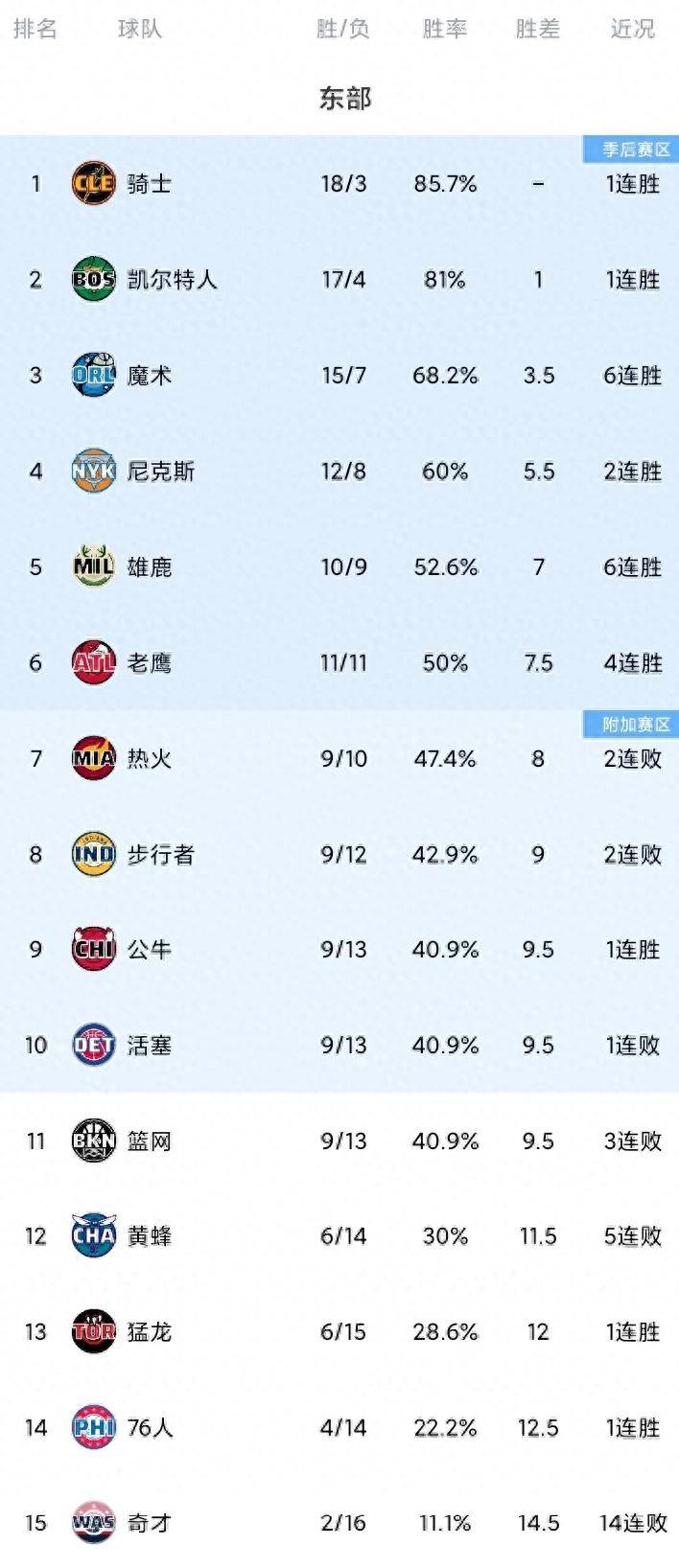This screenshot has width=679, height=1568.
Task: Click the Heat MIA logo
Action: pyautogui.click(x=91, y=757)
